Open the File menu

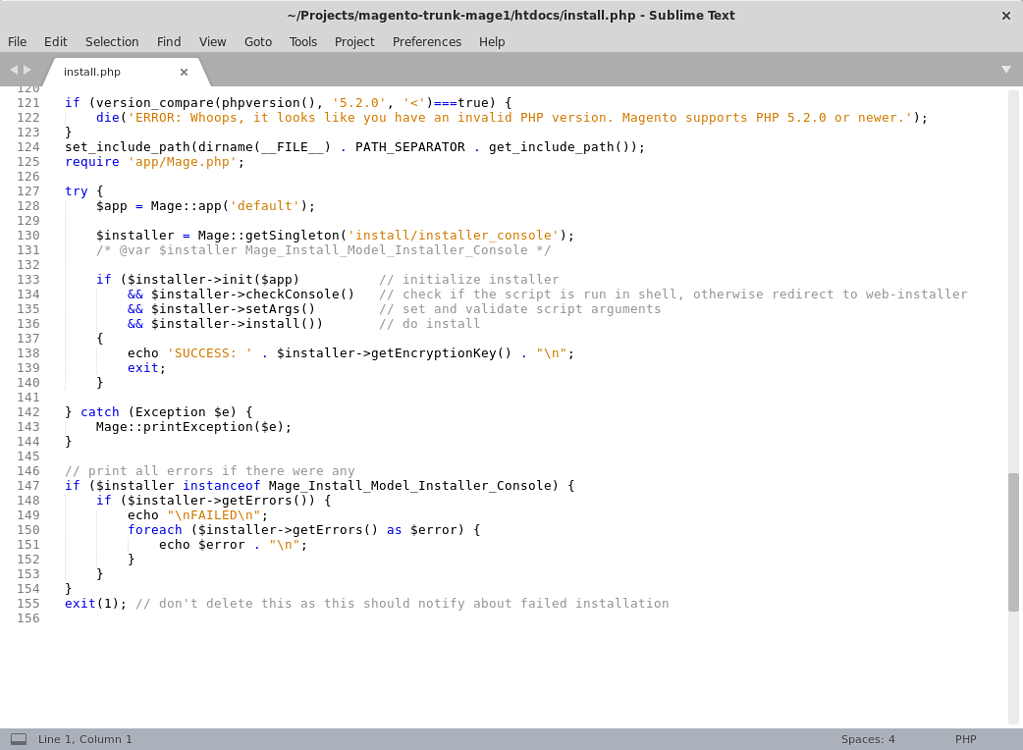17,42
